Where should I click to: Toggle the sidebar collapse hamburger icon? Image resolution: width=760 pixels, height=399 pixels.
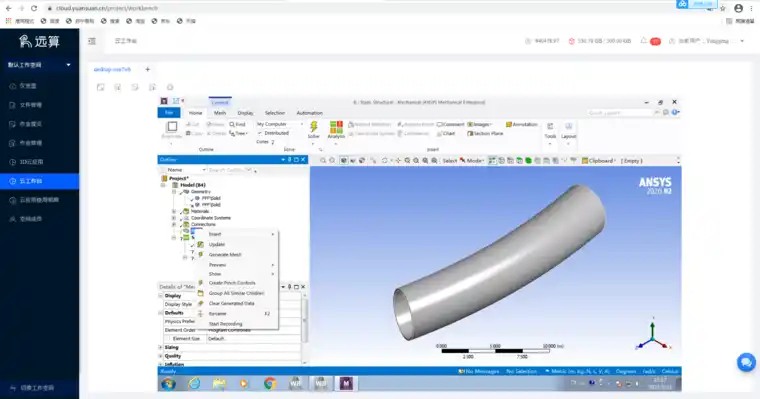[x=92, y=41]
